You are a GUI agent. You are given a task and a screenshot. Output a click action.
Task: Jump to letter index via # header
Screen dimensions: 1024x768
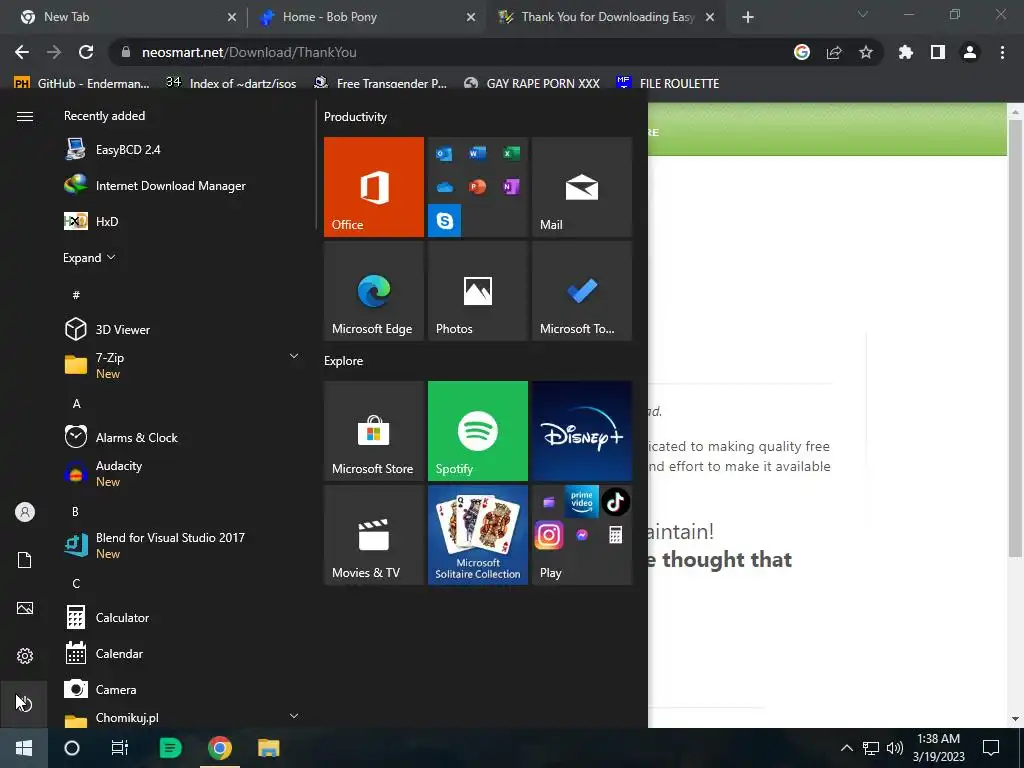tap(76, 295)
